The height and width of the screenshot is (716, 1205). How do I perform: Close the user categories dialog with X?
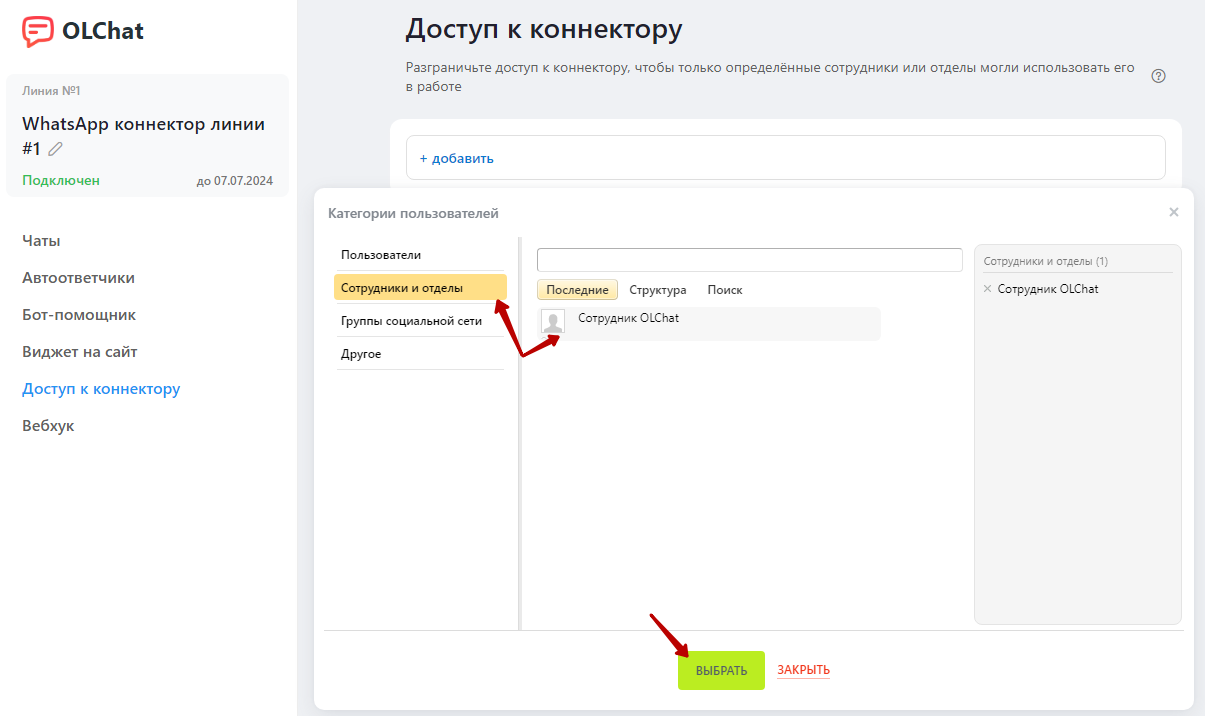[1174, 212]
